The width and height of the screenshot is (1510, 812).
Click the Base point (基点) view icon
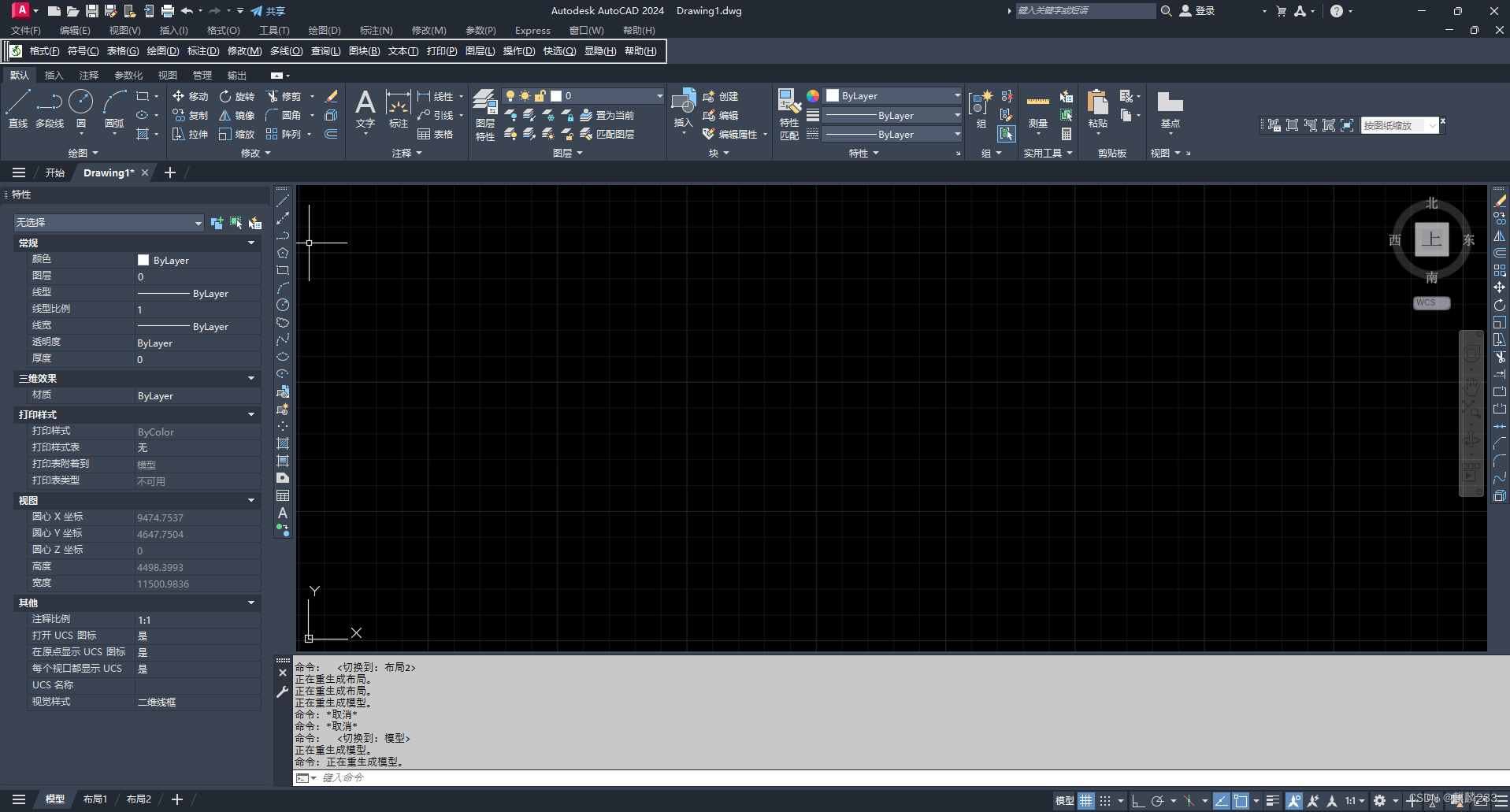click(1170, 109)
